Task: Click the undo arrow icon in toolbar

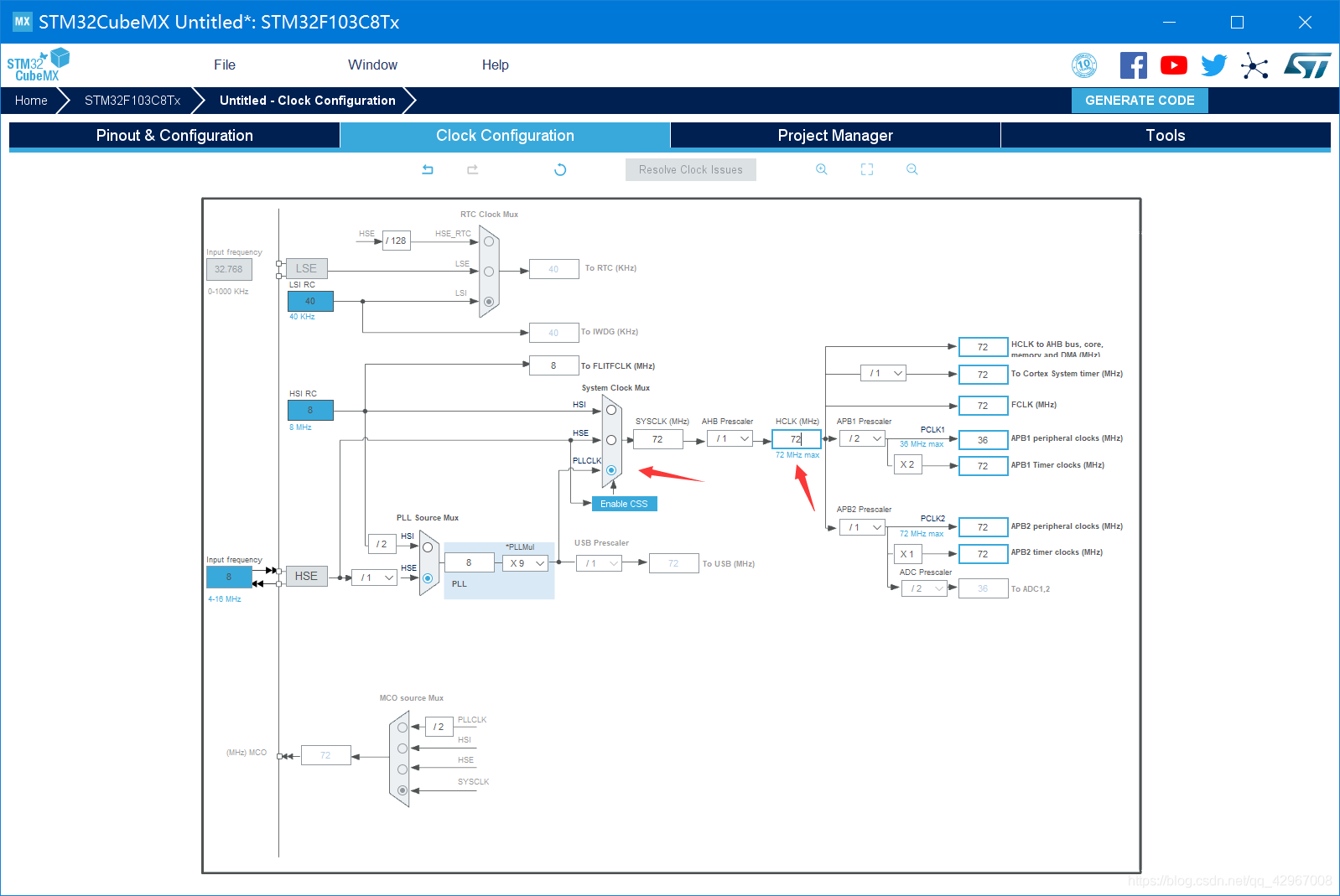Action: click(428, 169)
